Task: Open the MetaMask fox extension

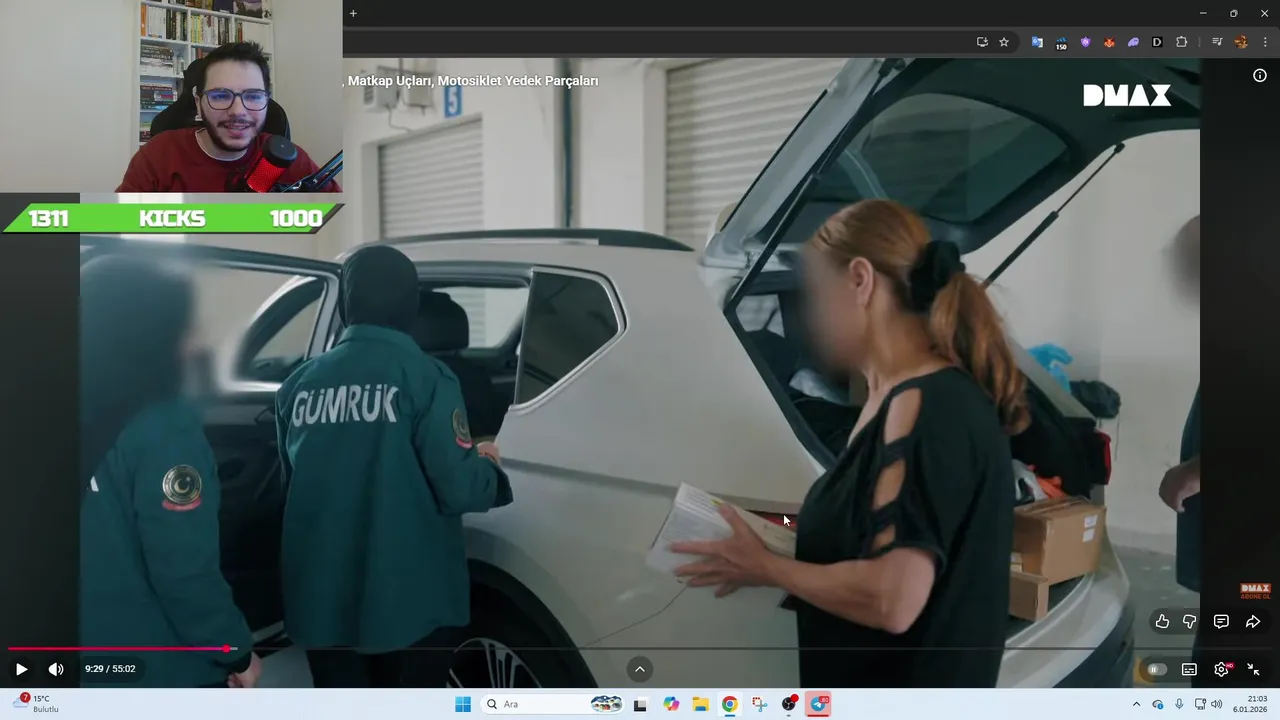Action: tap(1109, 42)
